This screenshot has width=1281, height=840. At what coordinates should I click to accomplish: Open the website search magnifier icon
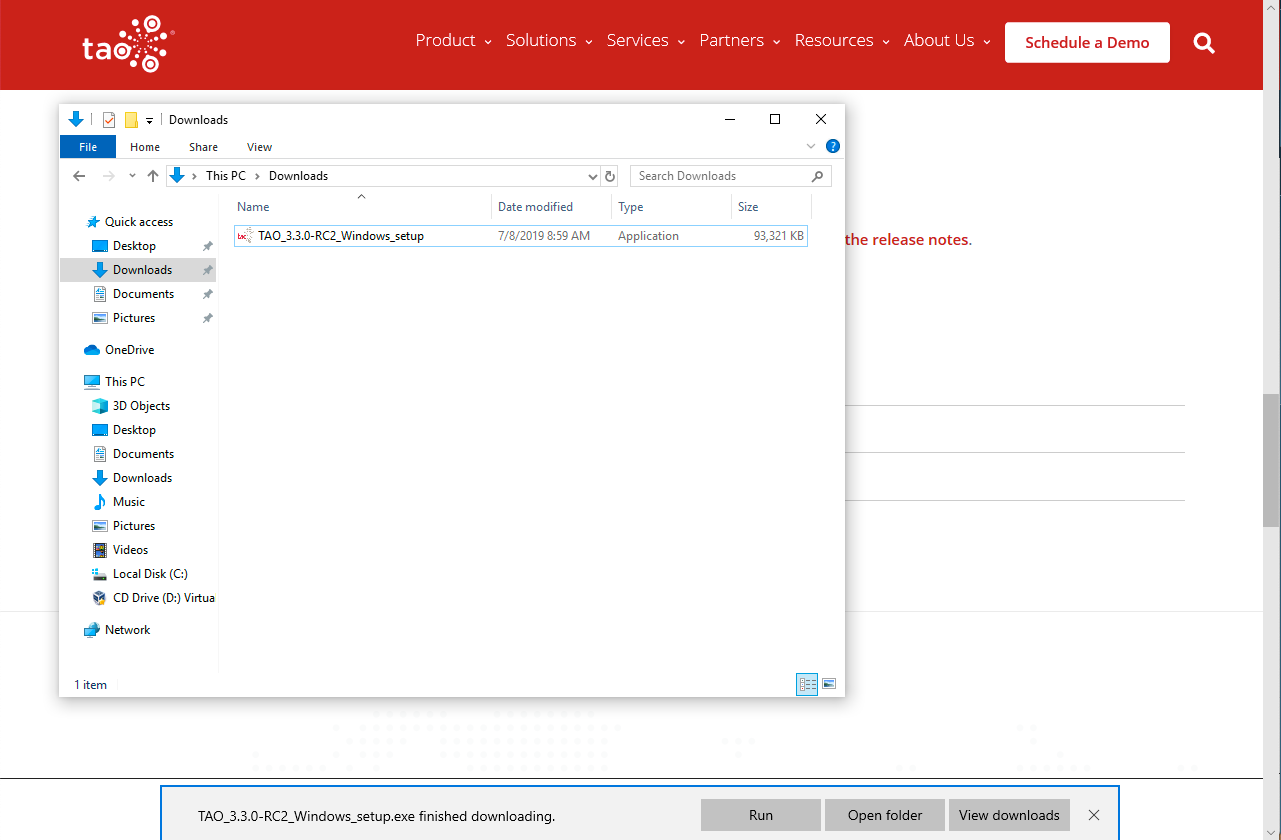pyautogui.click(x=1204, y=43)
